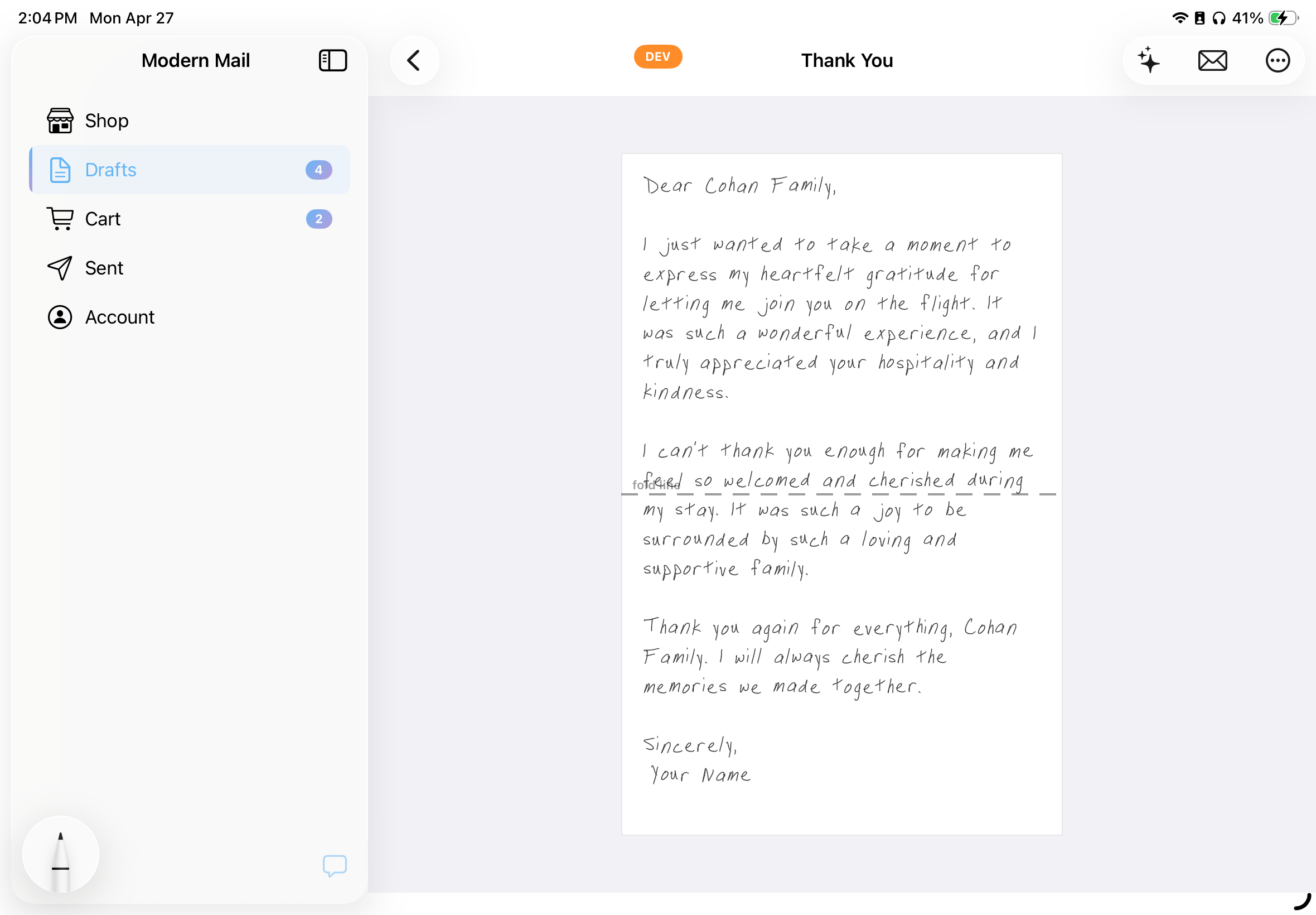The height and width of the screenshot is (915, 1316).
Task: Open the more options ellipsis menu
Action: coord(1277,60)
